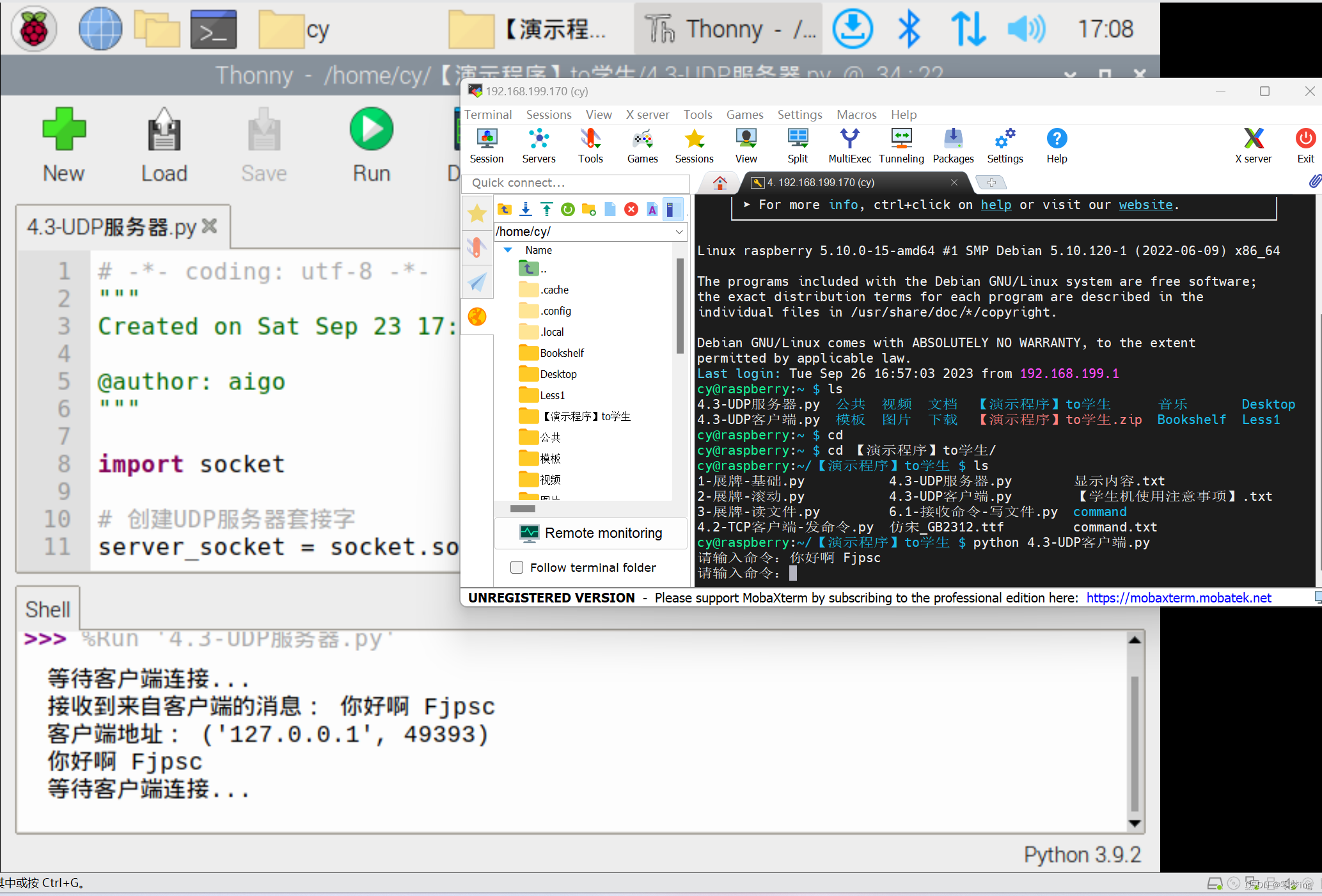Enable Follow terminal folder checkbox
1322x896 pixels.
coord(517,567)
